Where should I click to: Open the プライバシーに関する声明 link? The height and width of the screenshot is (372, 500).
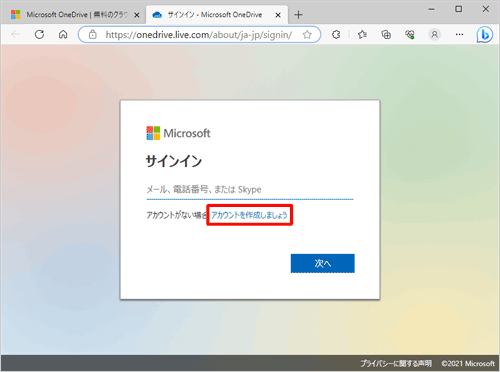click(396, 363)
